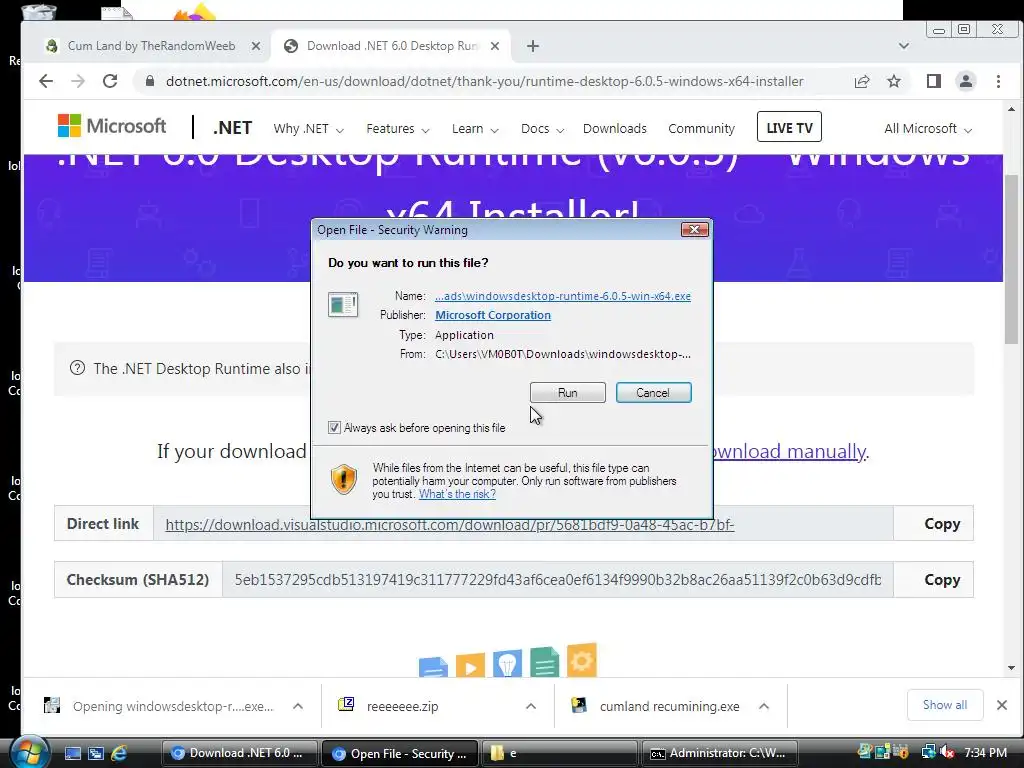Screen dimensions: 1024x768
Task: Expand the Docs menu
Action: click(x=542, y=129)
